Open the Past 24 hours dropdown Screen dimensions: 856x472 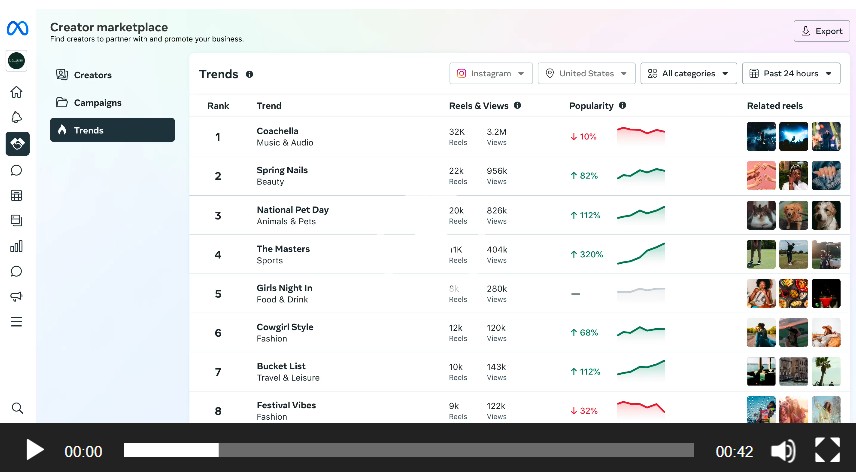[x=791, y=73]
